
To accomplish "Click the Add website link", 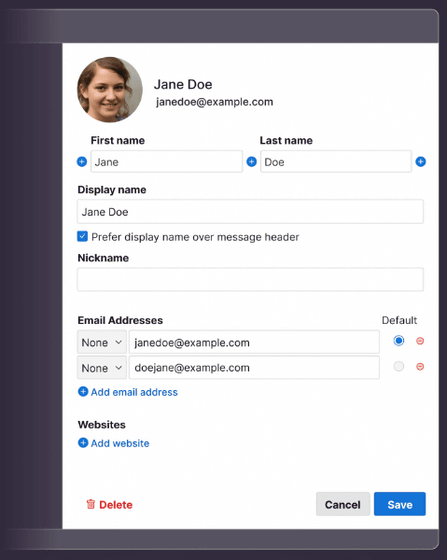I will coord(120,443).
